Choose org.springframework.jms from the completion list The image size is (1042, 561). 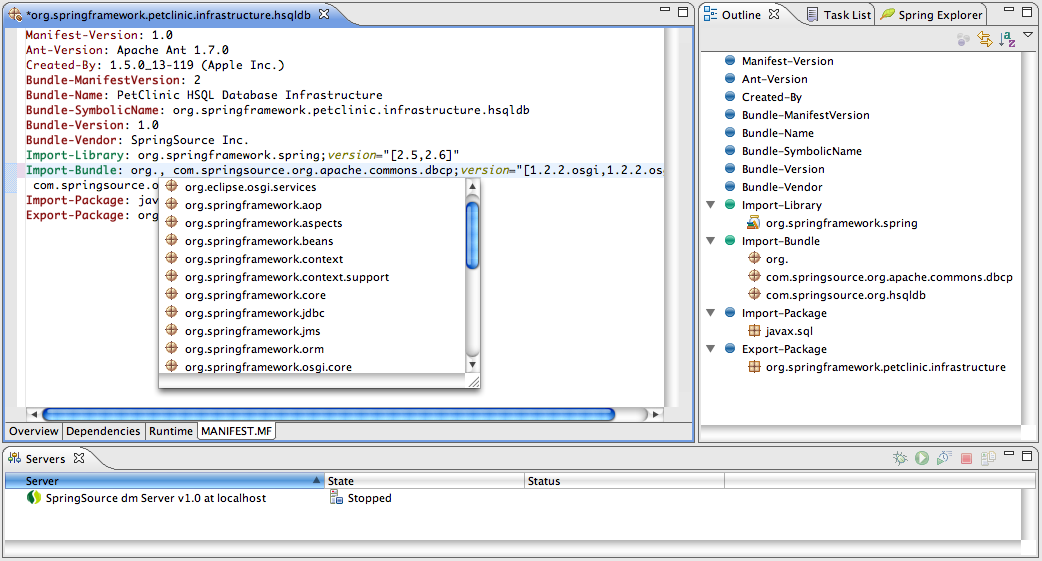312,330
